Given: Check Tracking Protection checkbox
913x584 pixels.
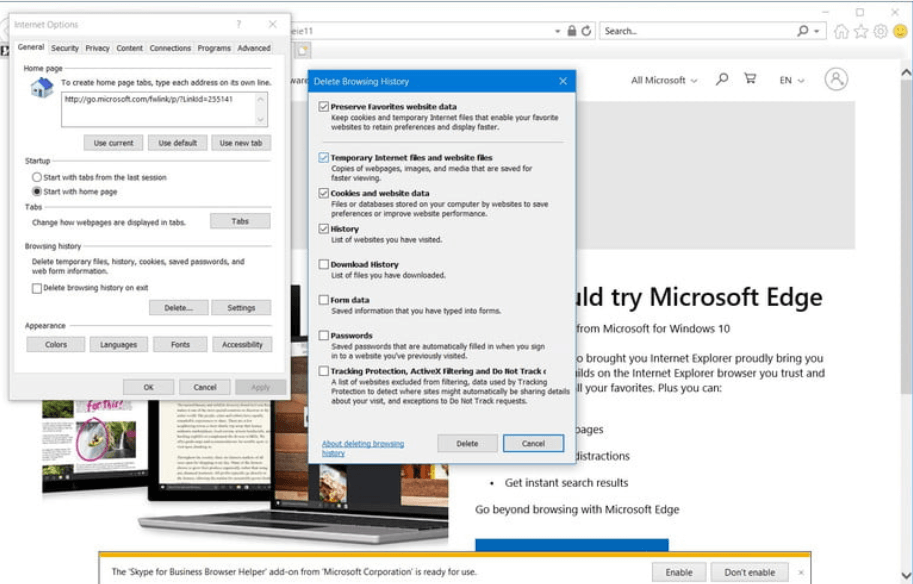Looking at the screenshot, I should (324, 371).
